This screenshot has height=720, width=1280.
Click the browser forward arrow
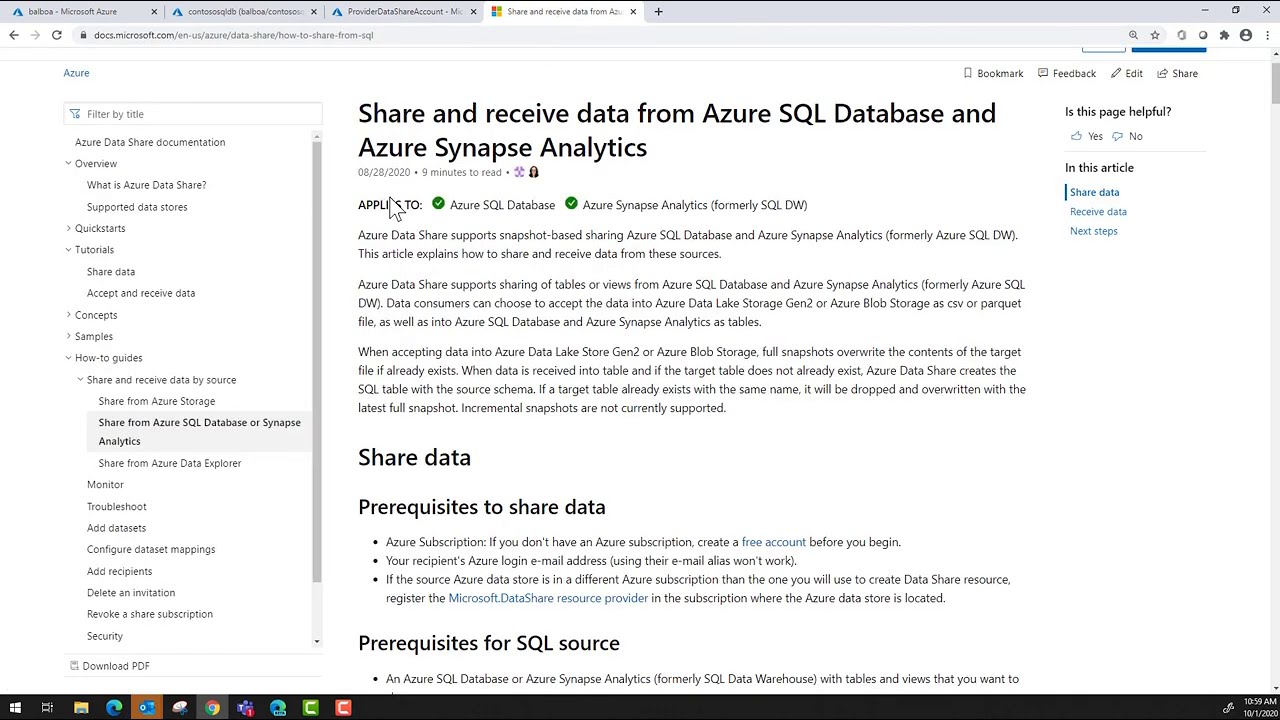[x=35, y=35]
